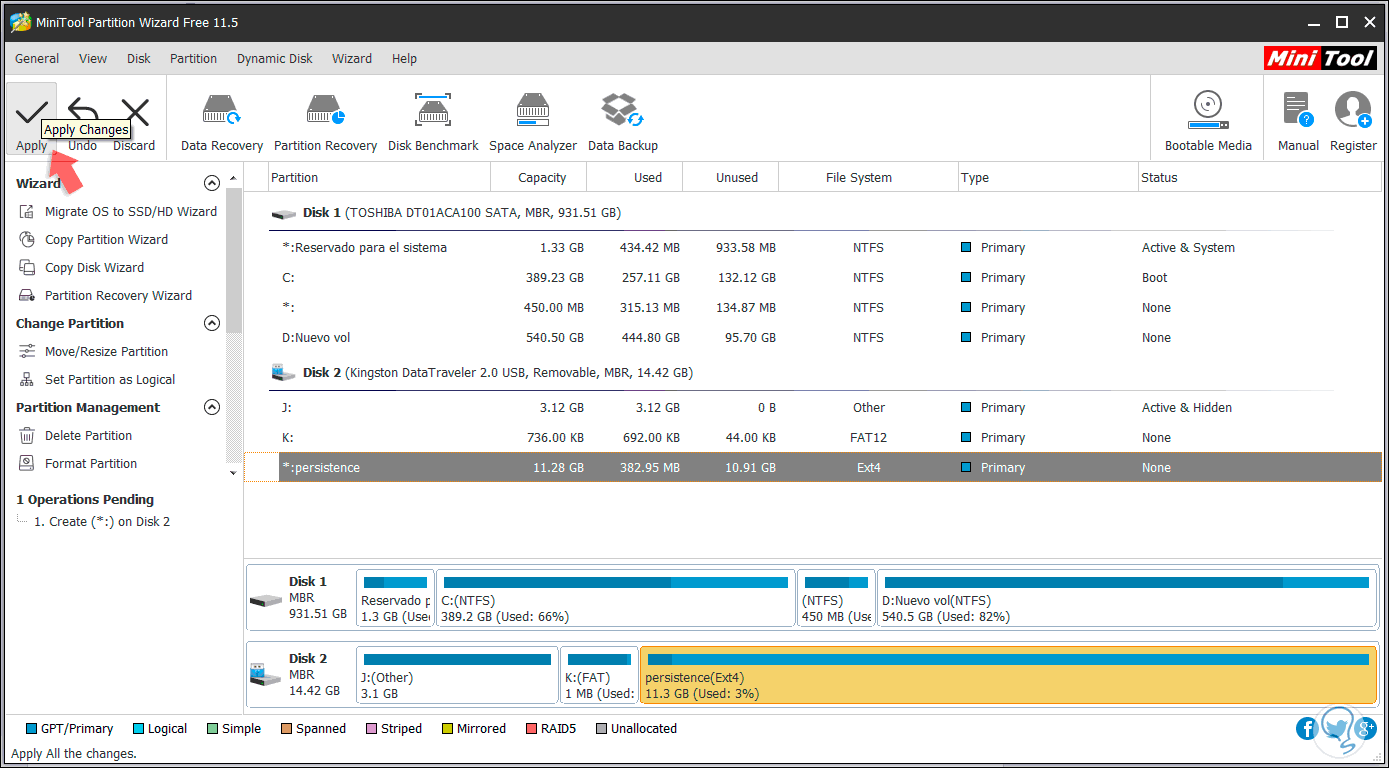Collapse the Change Partition section
Image resolution: width=1389 pixels, height=768 pixels.
[x=211, y=323]
